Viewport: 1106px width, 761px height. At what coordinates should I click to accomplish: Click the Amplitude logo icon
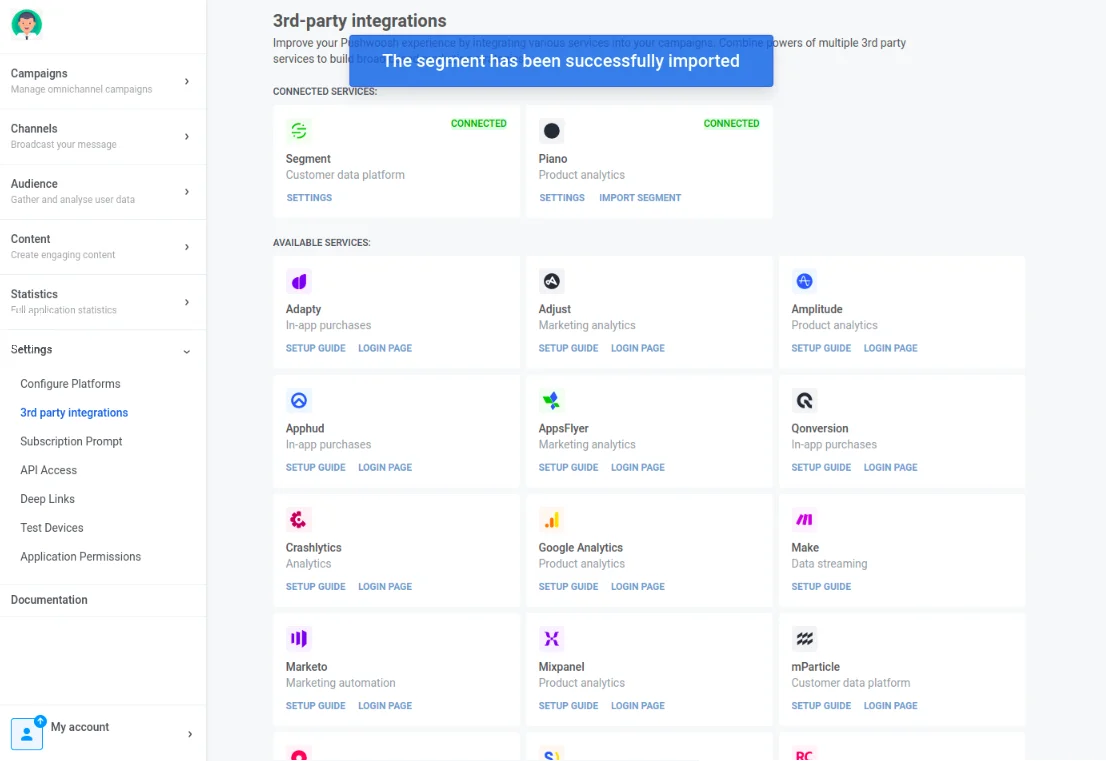tap(804, 281)
